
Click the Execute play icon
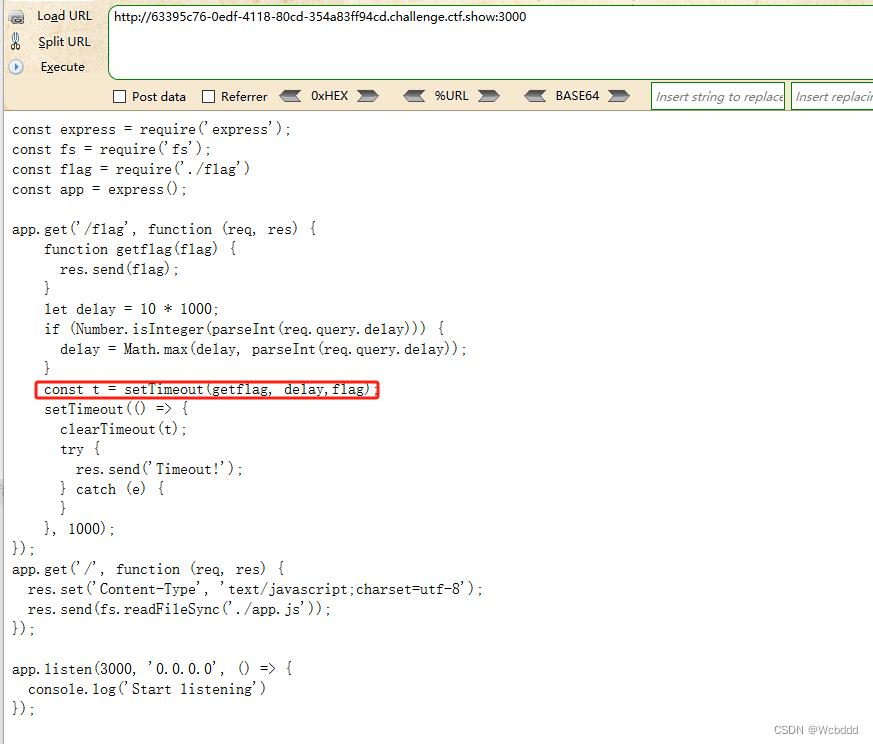coord(16,67)
